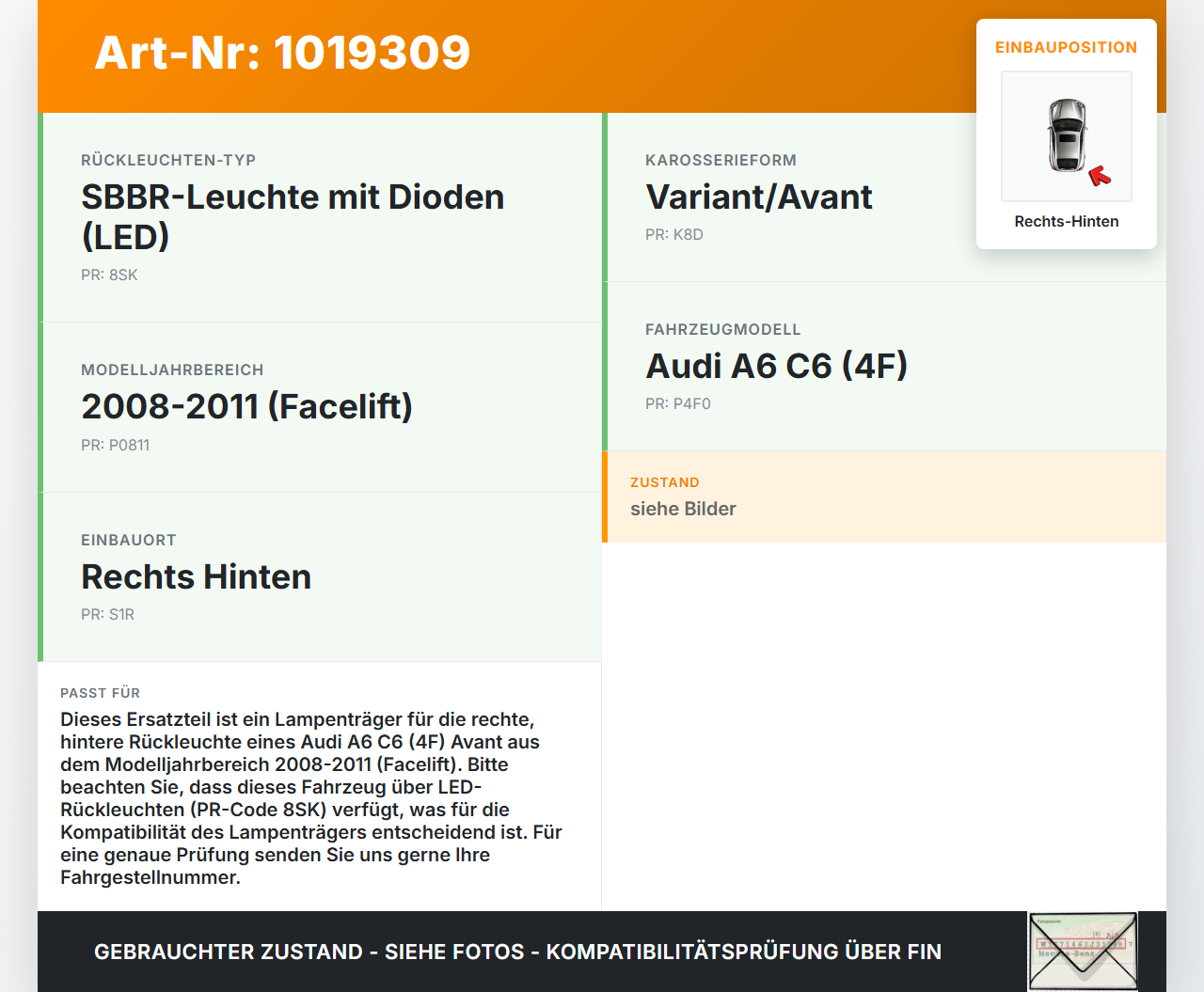Select the Rechts Hinten position option
Viewport: 1204px width, 992px height.
197,576
